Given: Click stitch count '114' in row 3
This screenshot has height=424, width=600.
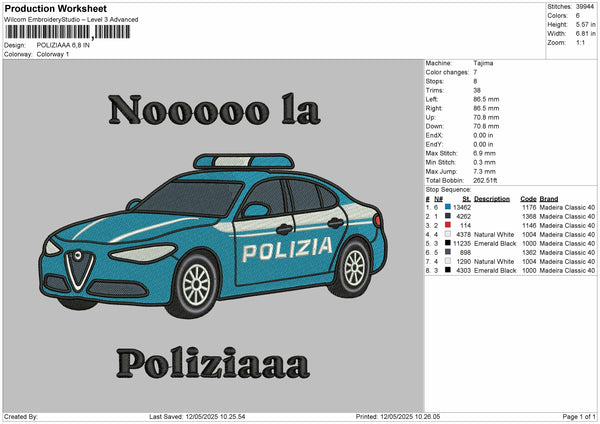Looking at the screenshot, I should (x=466, y=225).
